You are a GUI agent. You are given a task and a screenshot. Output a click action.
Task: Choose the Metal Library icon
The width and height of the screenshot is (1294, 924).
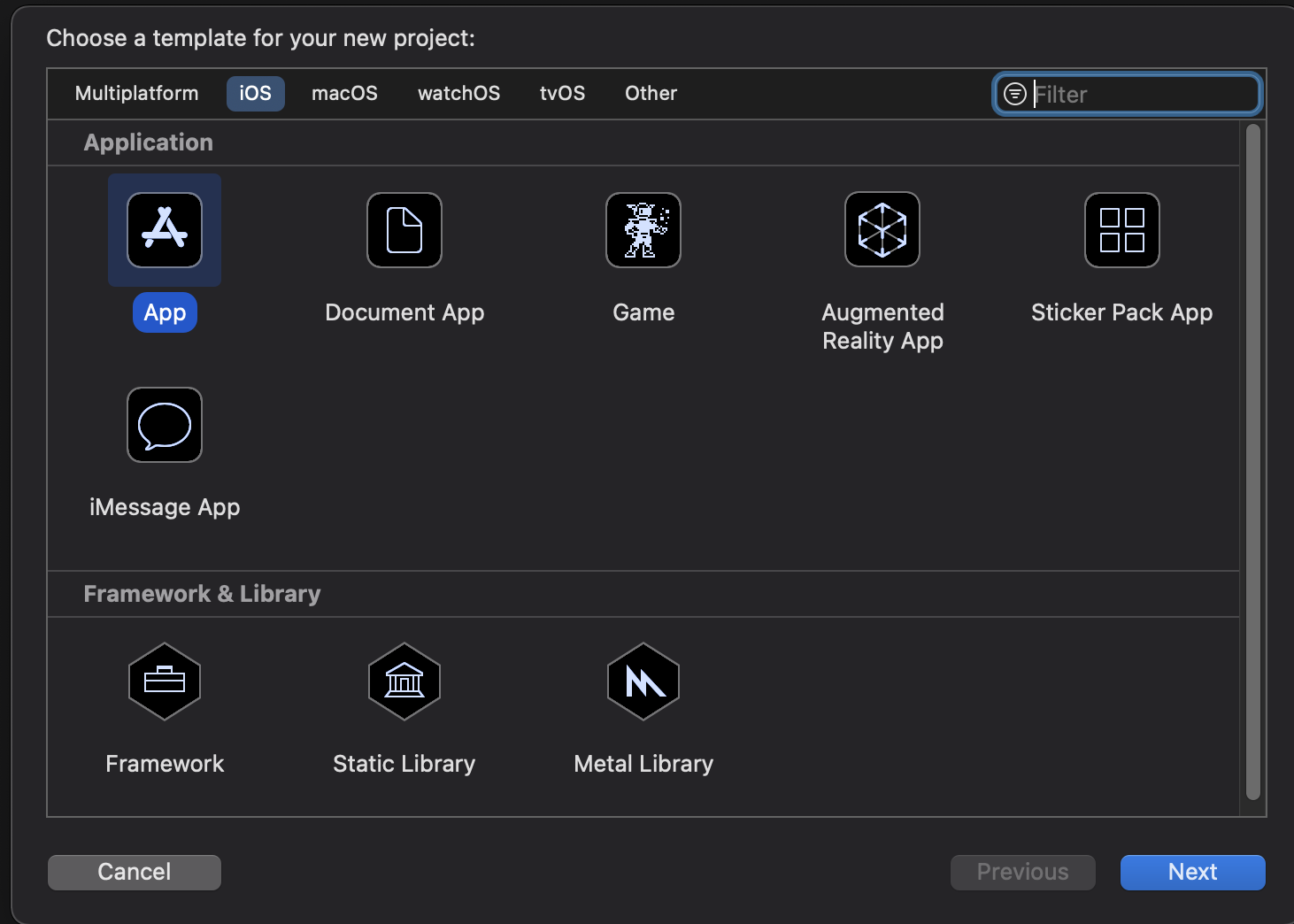coord(643,681)
